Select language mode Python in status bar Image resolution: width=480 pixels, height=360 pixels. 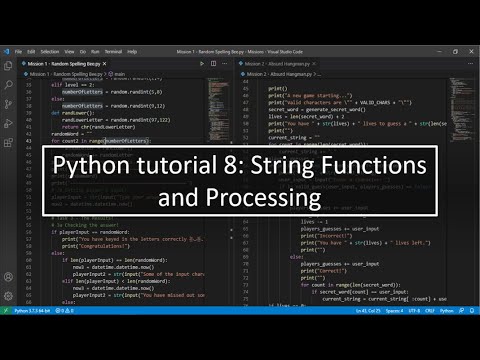446,311
